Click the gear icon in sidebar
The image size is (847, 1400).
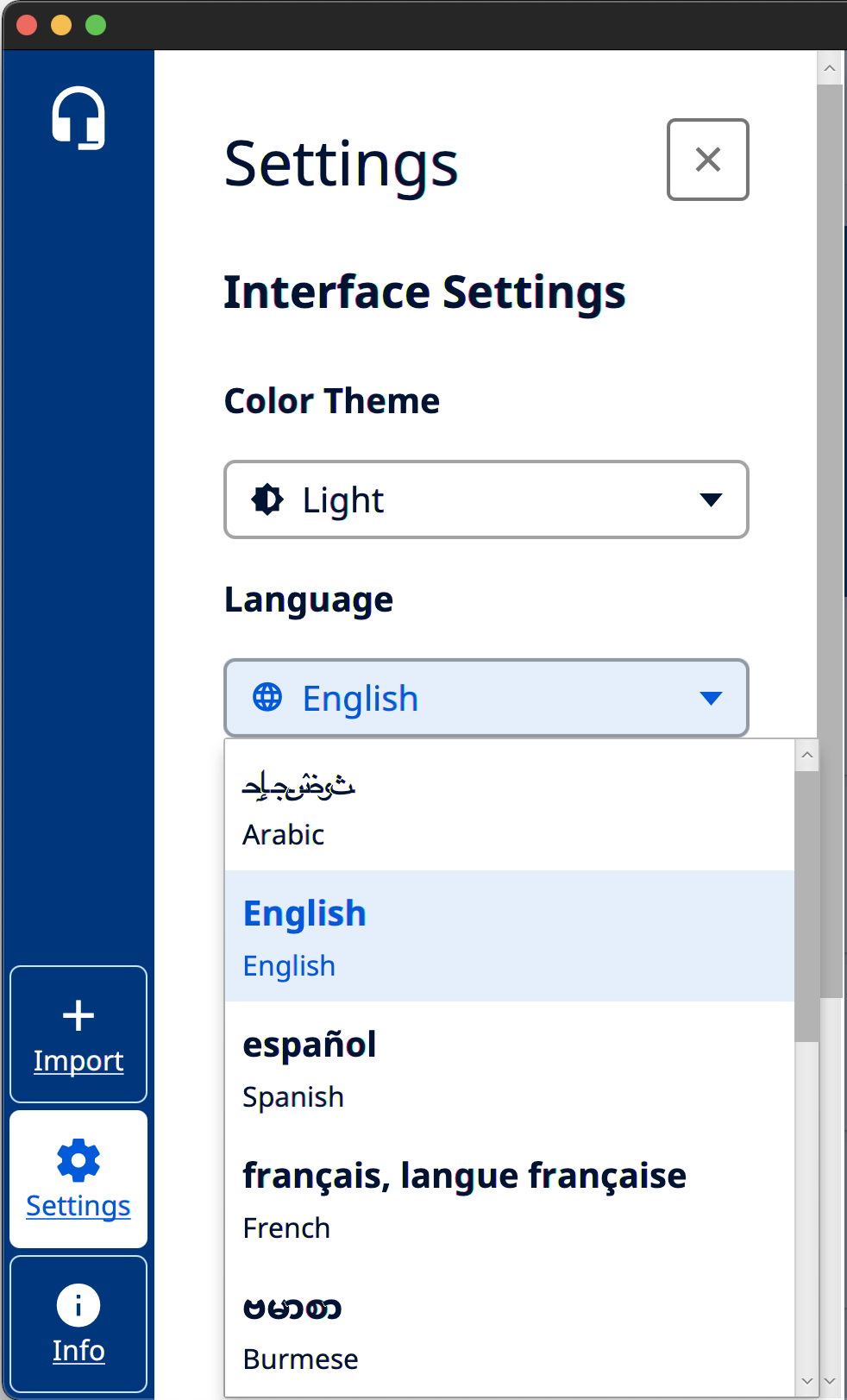[x=78, y=1160]
